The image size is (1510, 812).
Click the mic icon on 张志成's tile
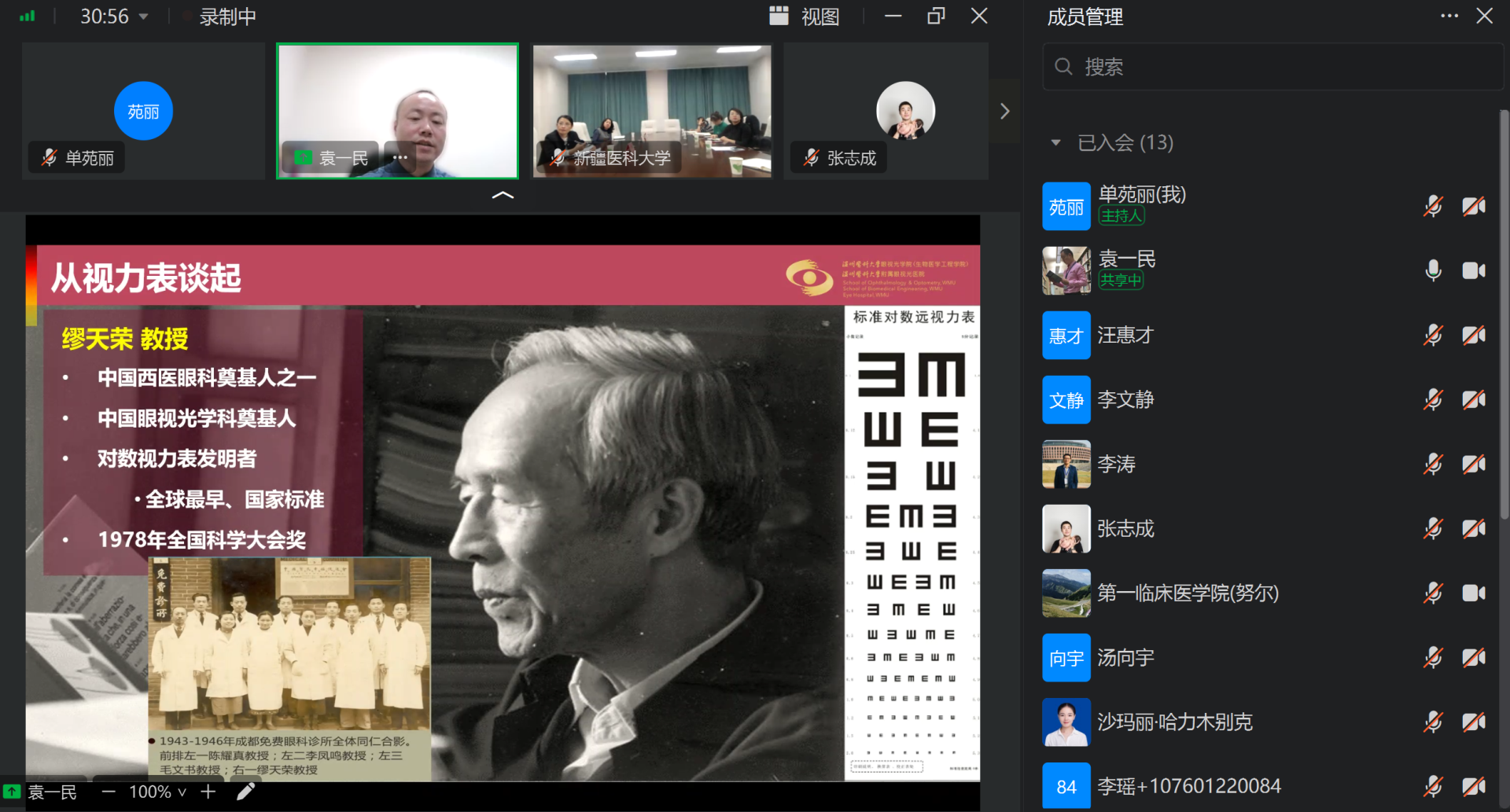808,156
